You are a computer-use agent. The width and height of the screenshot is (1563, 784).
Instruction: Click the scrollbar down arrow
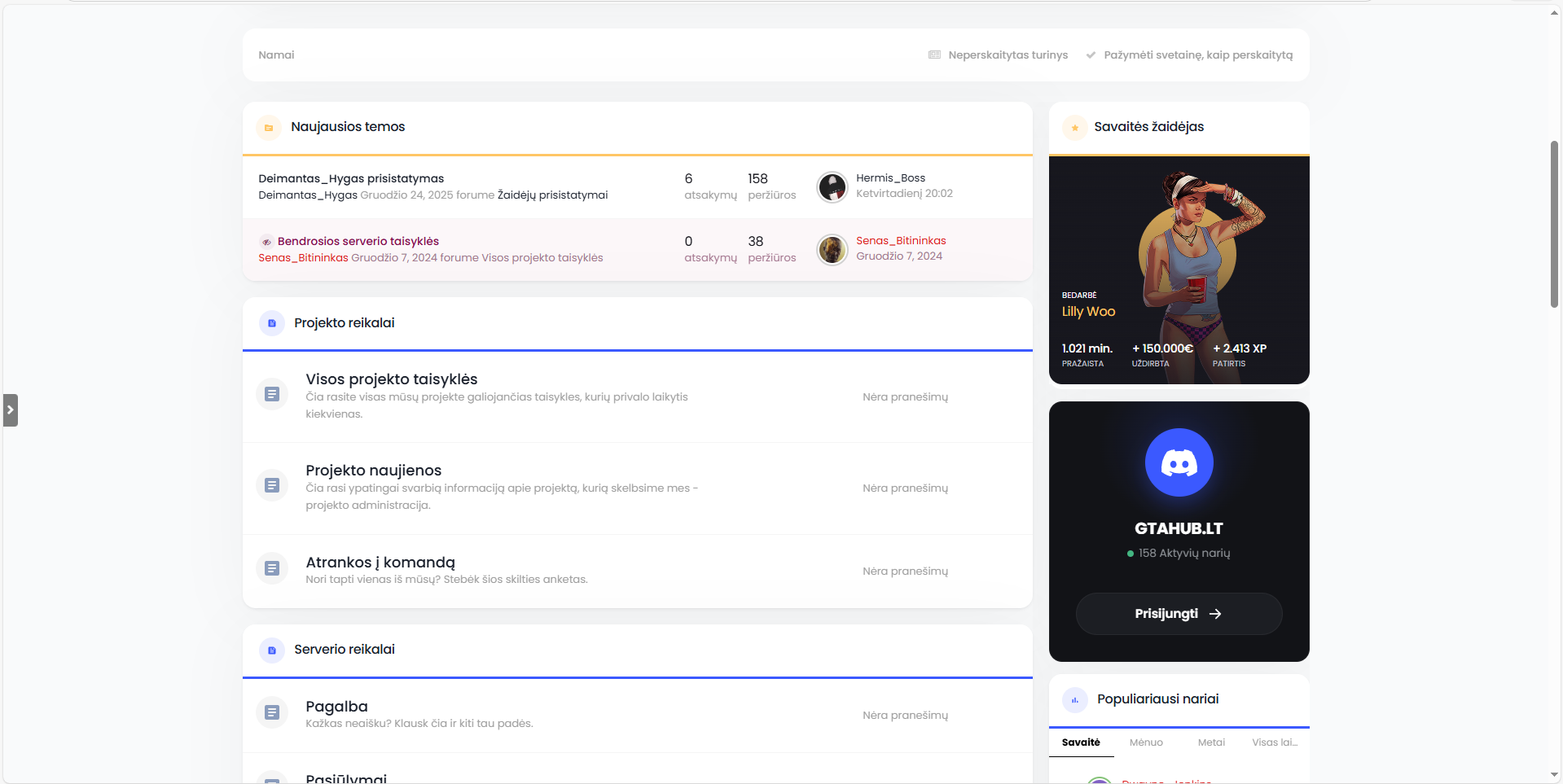pyautogui.click(x=1554, y=776)
